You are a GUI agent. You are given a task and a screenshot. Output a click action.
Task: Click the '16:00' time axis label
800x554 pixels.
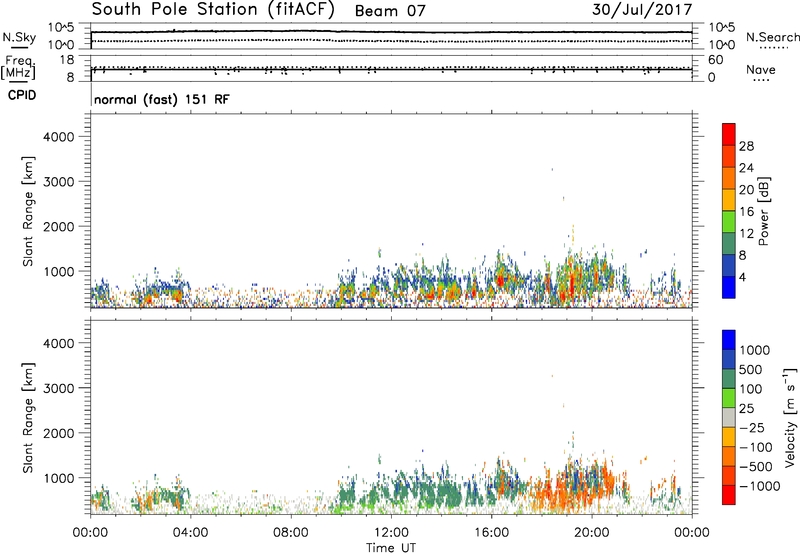tap(491, 533)
